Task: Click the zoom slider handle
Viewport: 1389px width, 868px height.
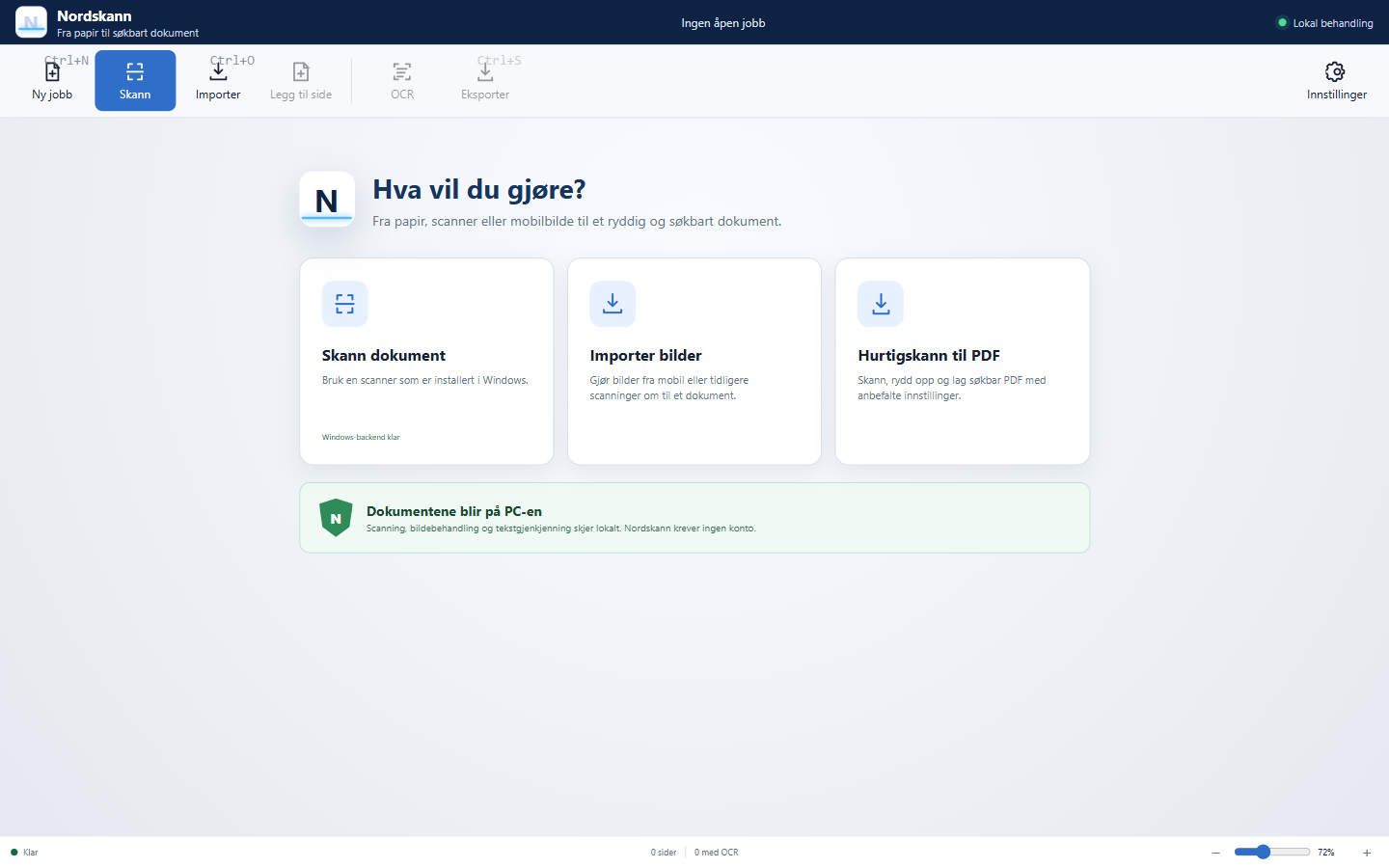Action: click(x=1263, y=852)
